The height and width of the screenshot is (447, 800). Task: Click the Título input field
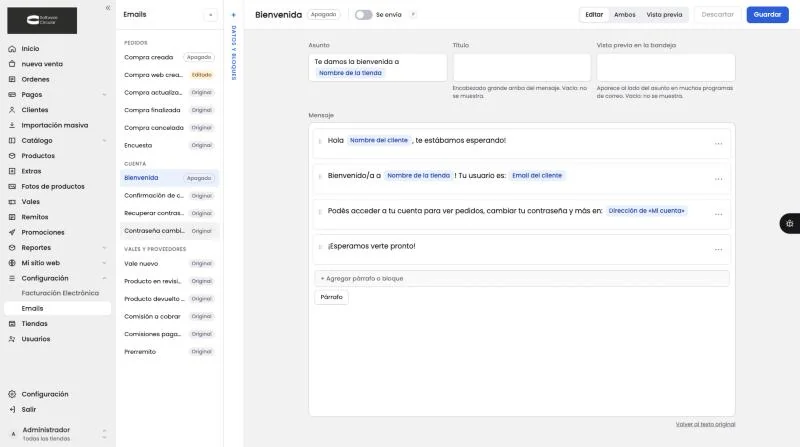point(522,67)
